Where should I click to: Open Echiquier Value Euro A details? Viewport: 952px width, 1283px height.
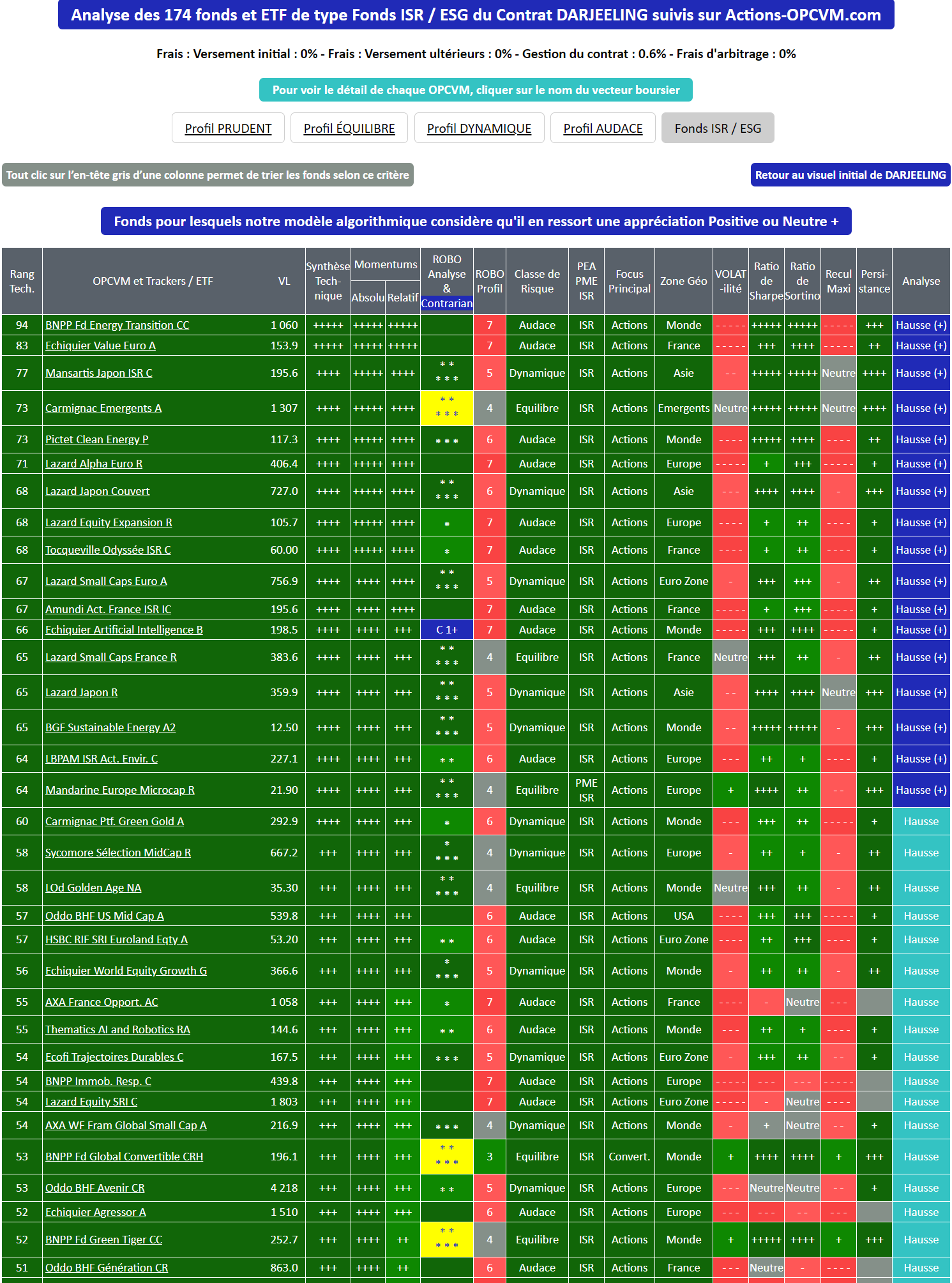pyautogui.click(x=100, y=345)
